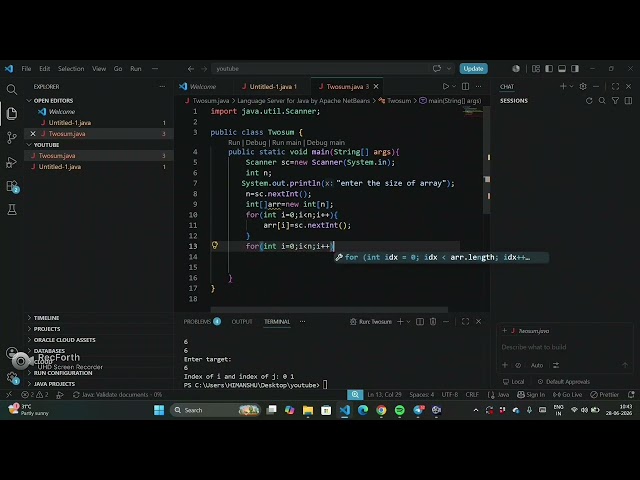
Task: Select the for idx loop suggestion
Action: point(441,257)
